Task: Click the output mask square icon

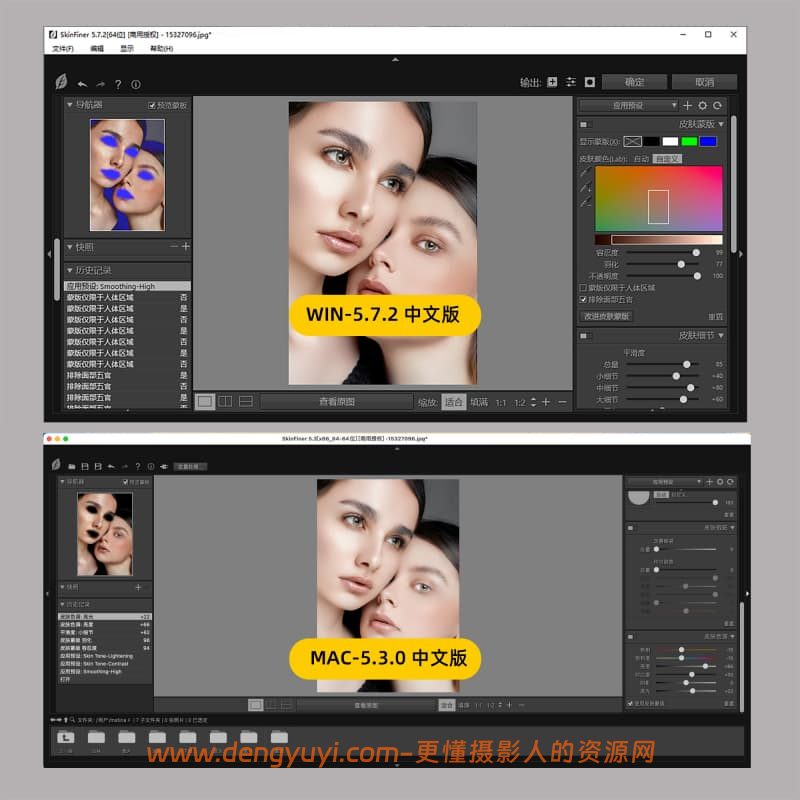Action: tap(590, 82)
